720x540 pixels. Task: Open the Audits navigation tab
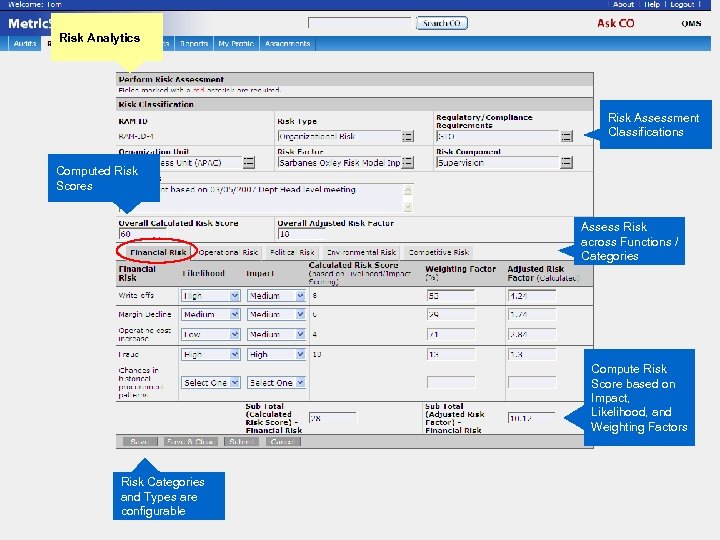point(25,44)
